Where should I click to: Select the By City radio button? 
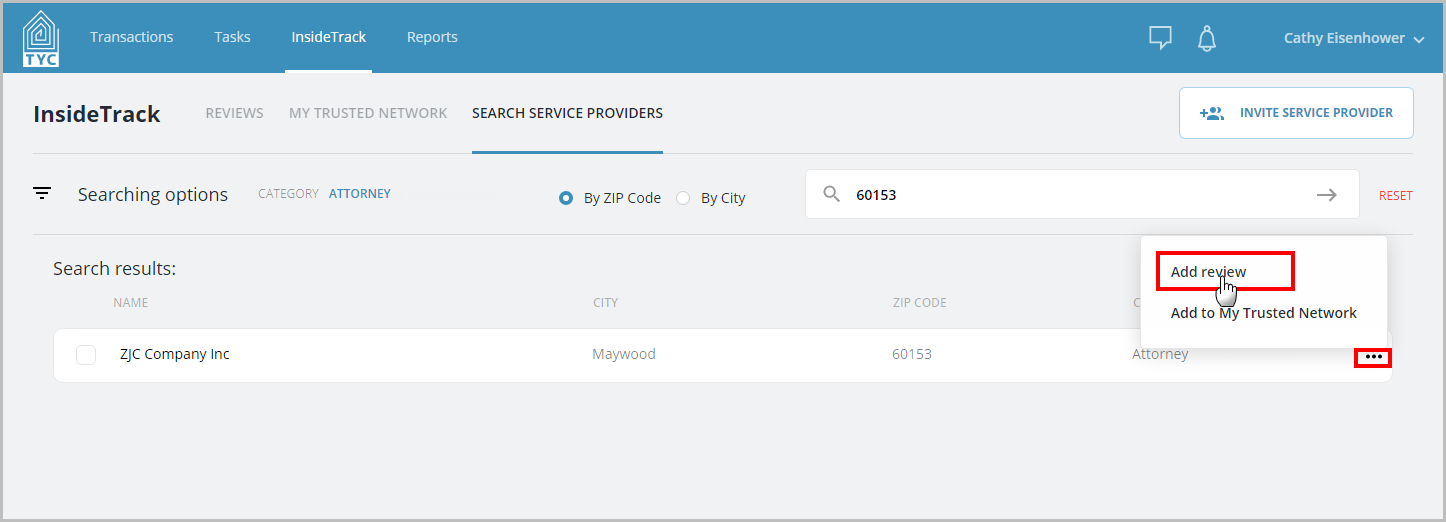[683, 198]
